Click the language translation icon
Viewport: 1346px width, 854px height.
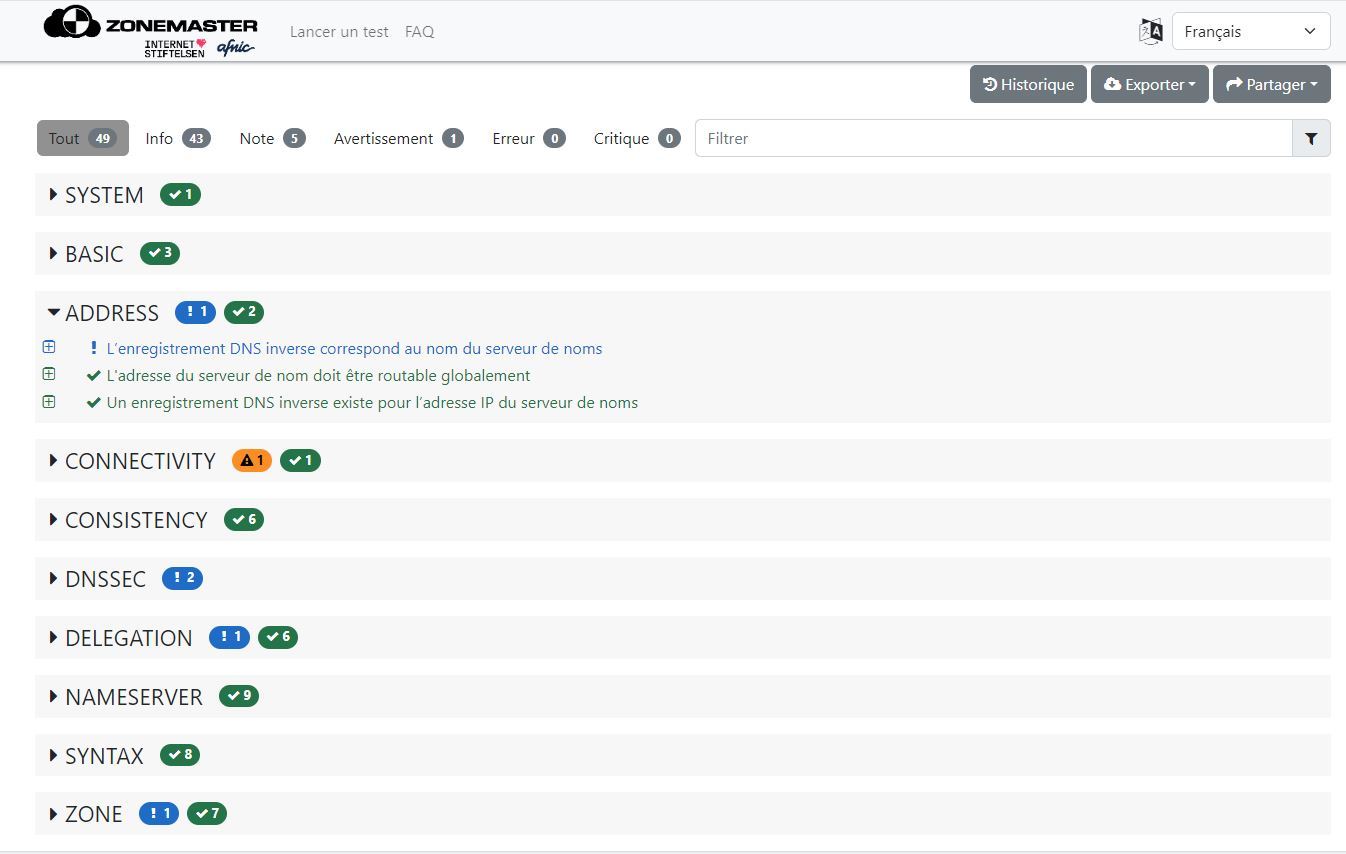pyautogui.click(x=1151, y=31)
